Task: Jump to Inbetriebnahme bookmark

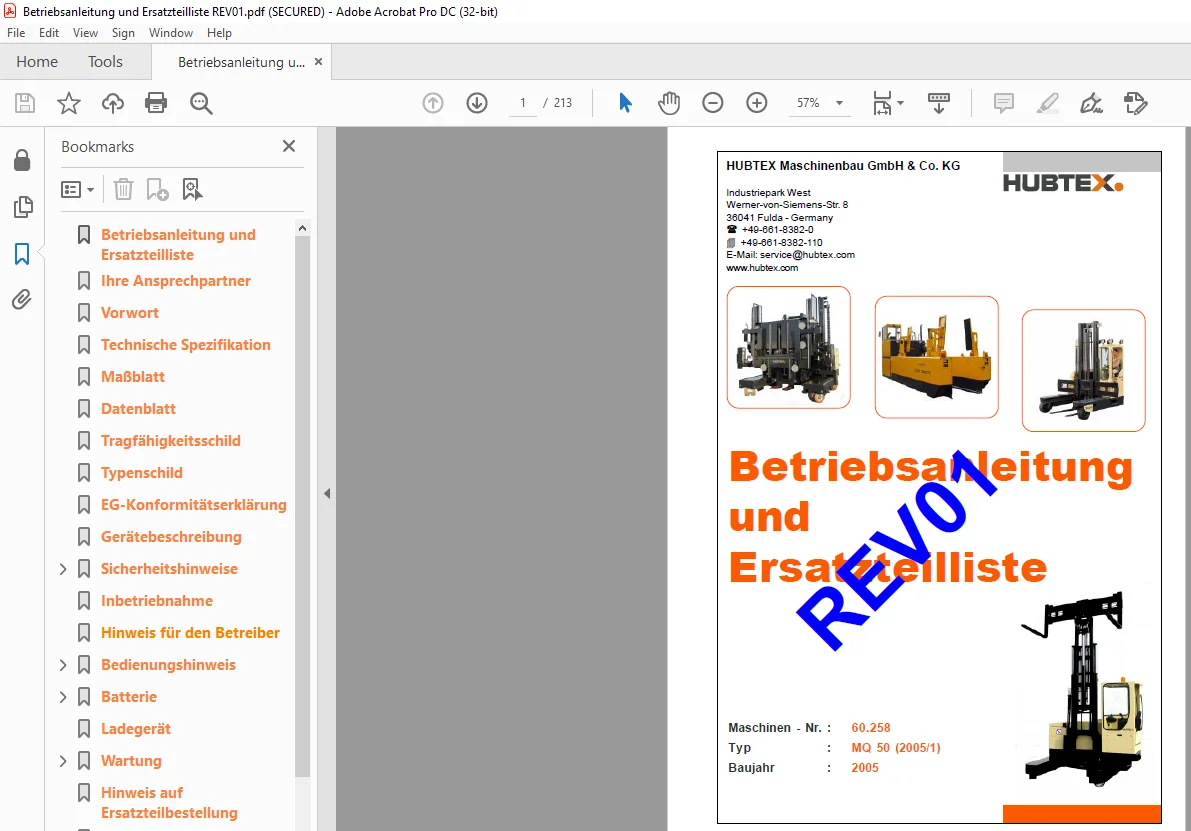Action: click(x=156, y=601)
